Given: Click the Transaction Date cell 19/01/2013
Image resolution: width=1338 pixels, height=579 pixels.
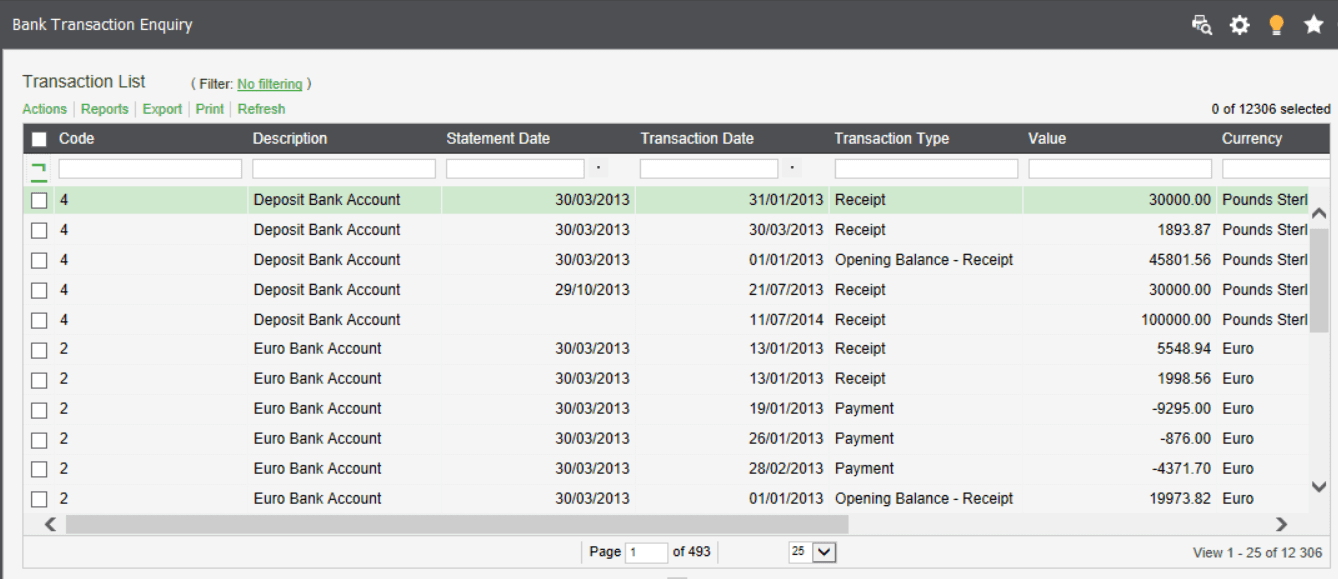Looking at the screenshot, I should [x=786, y=409].
